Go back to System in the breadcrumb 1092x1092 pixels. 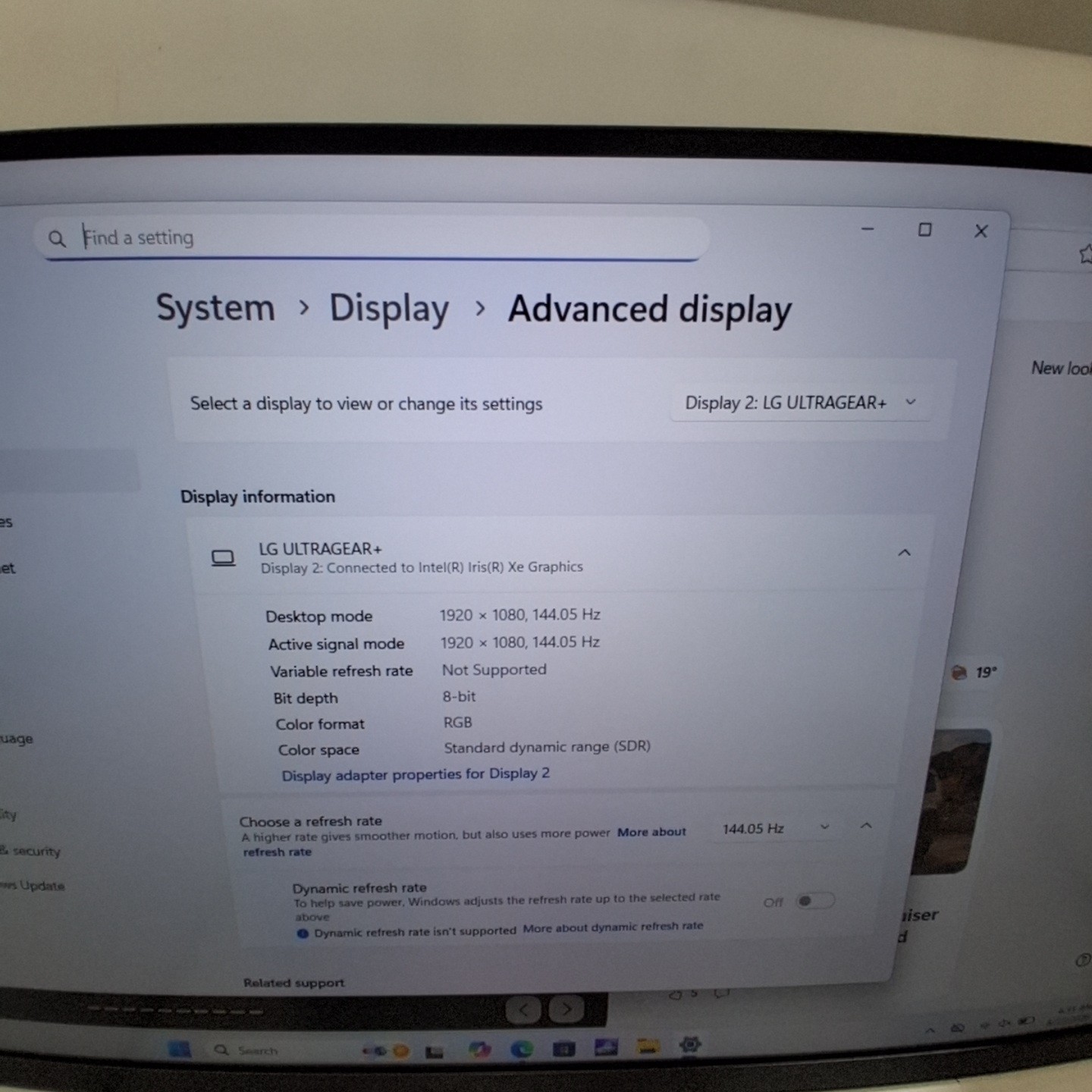(215, 308)
